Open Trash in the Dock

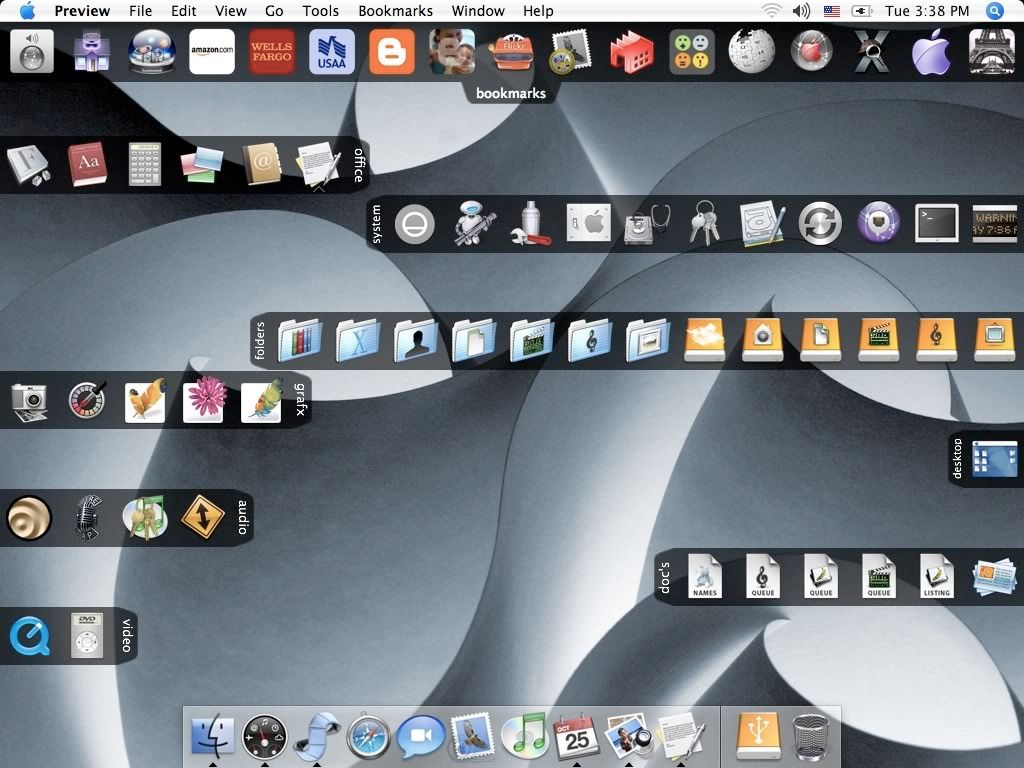click(x=810, y=738)
